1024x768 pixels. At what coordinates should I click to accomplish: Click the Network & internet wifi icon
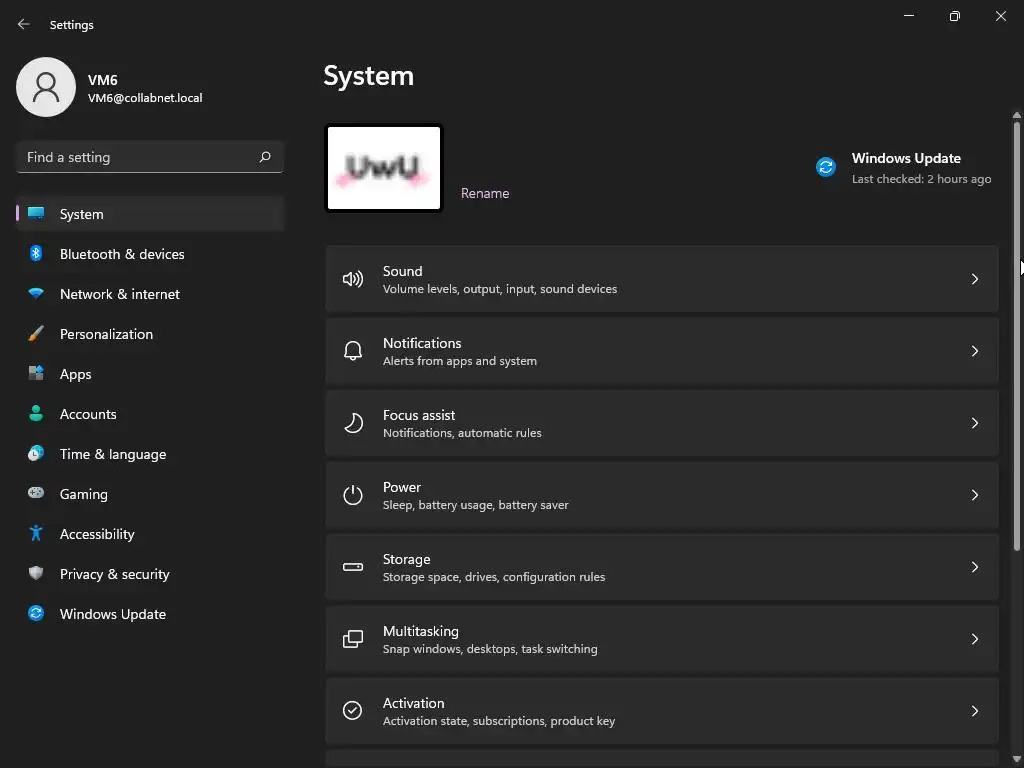(x=36, y=294)
